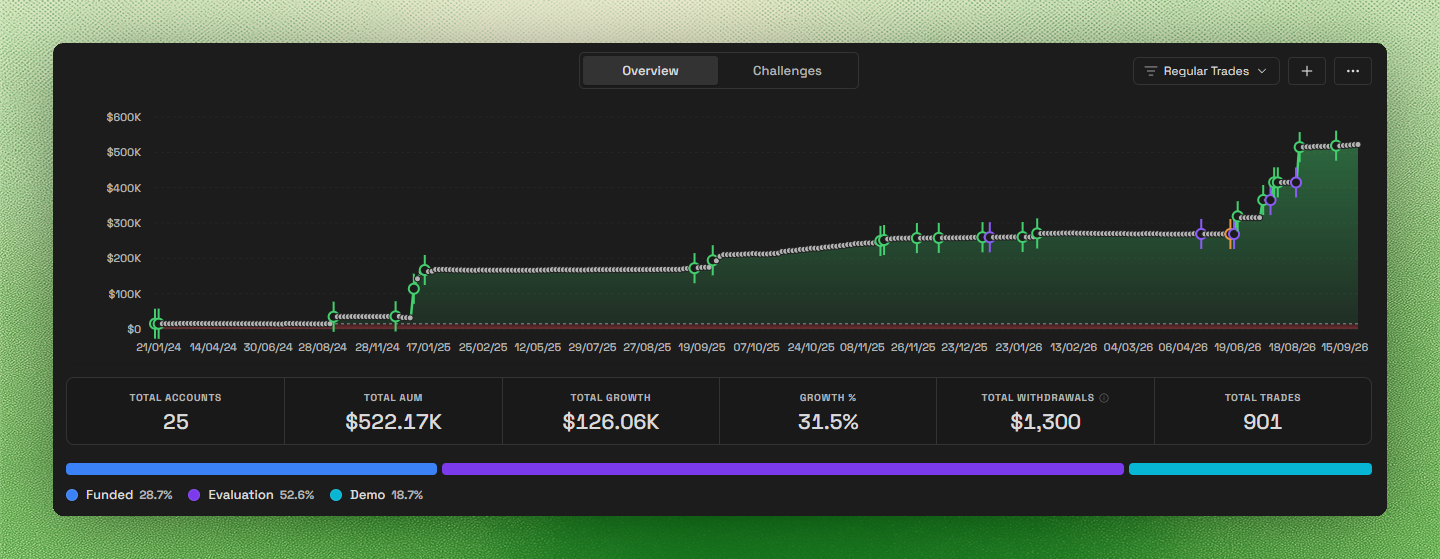Click the Total Trades card heading

tap(1263, 398)
